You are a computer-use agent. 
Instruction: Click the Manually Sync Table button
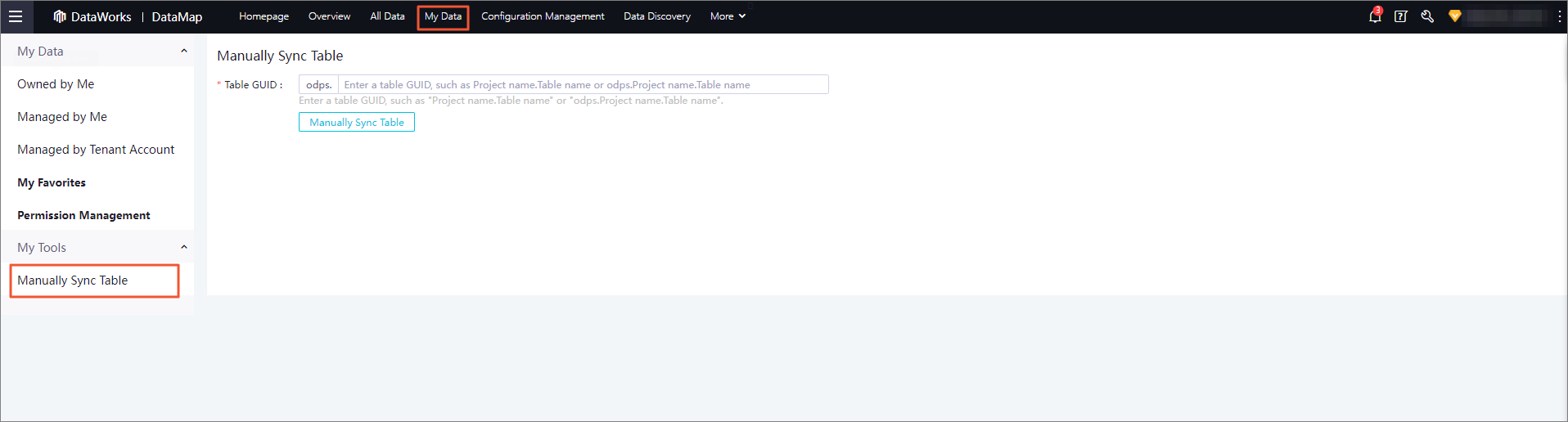click(x=357, y=122)
